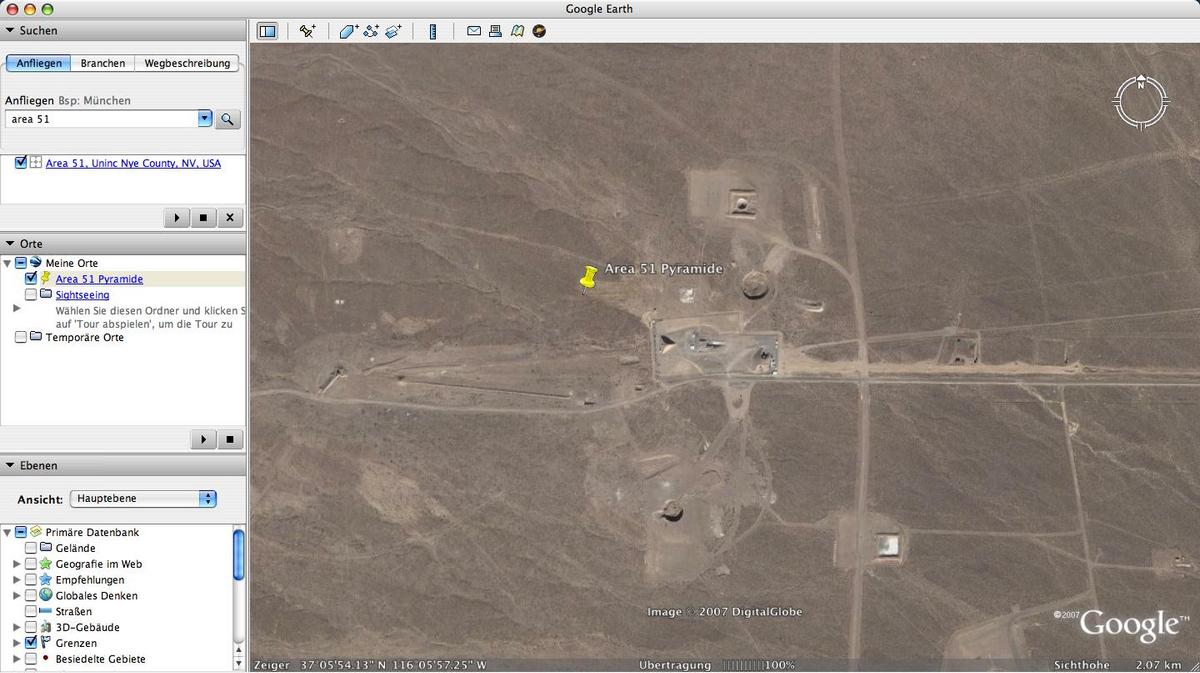Screen dimensions: 1200x673
Task: Disable the Grenzen layer checkbox
Action: (31, 643)
